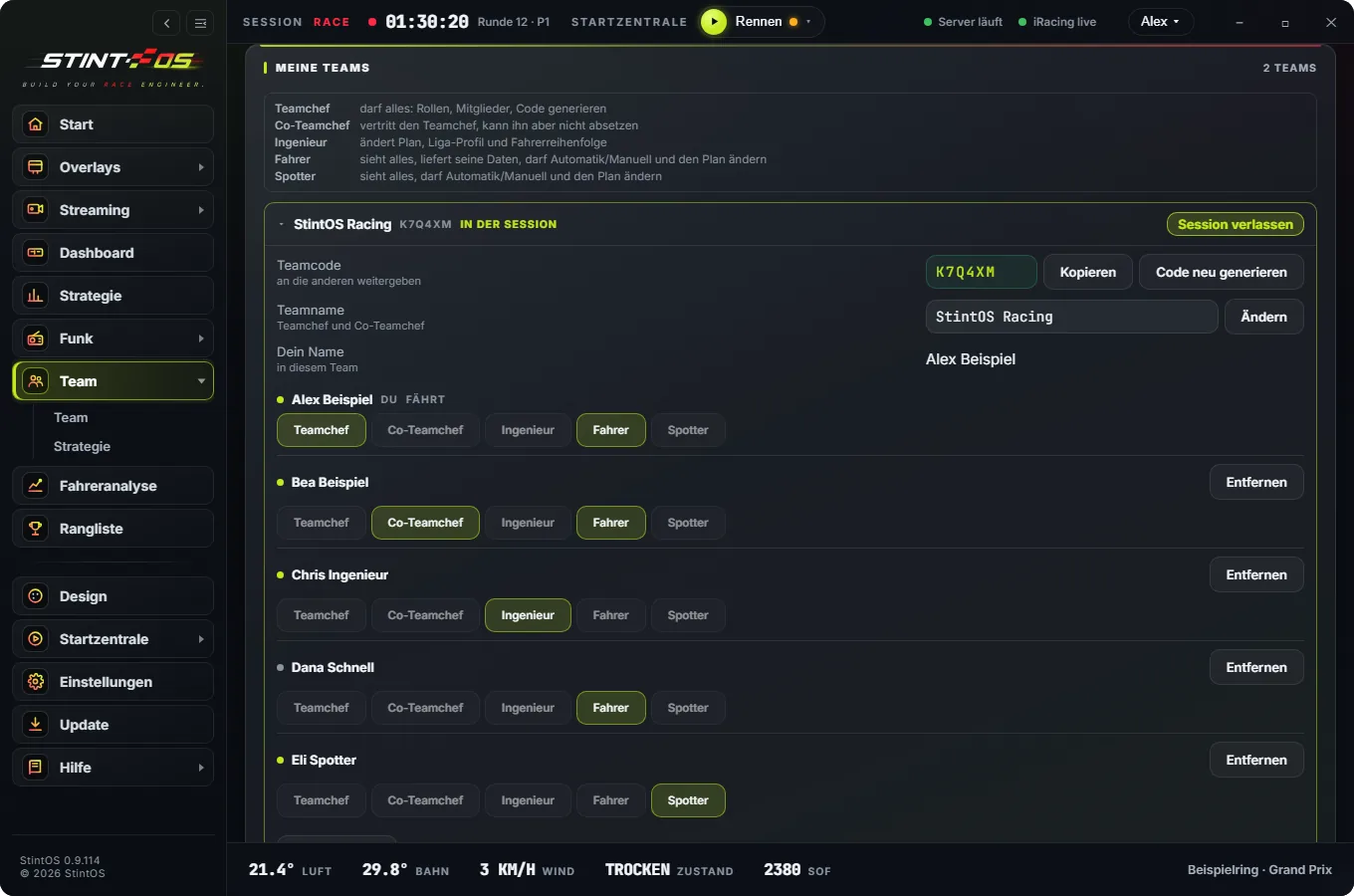Open the Rennen mode dropdown arrow
This screenshot has width=1354, height=896.
(x=808, y=22)
